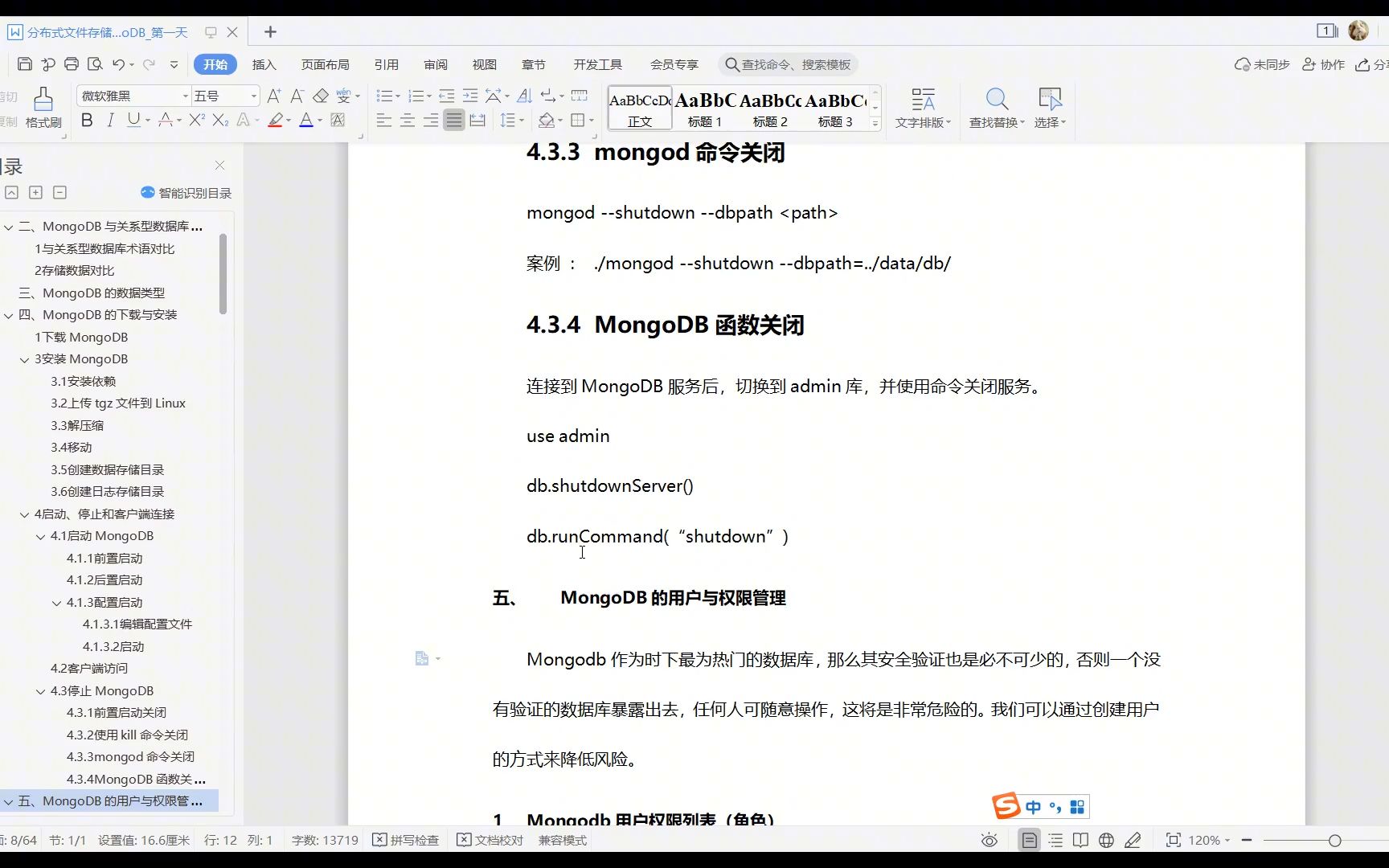The width and height of the screenshot is (1389, 868).
Task: Click 未同步 sync status button
Action: (x=1262, y=64)
